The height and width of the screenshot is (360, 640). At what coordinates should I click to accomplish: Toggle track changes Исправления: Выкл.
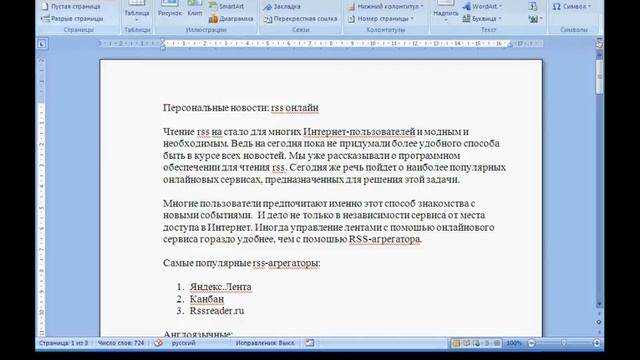click(265, 343)
